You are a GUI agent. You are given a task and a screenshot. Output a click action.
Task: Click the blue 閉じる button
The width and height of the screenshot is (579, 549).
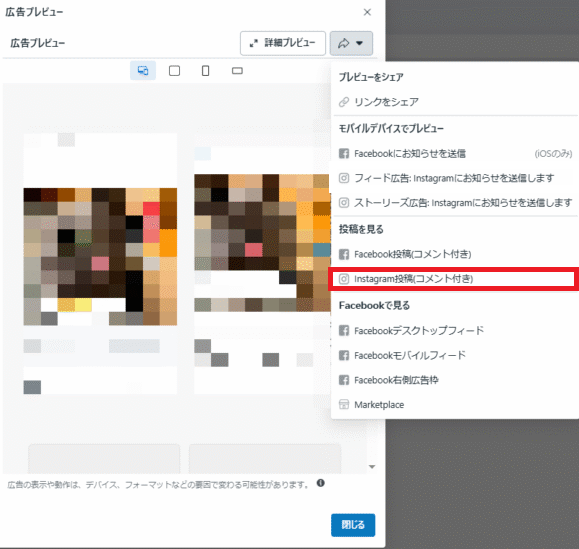353,525
